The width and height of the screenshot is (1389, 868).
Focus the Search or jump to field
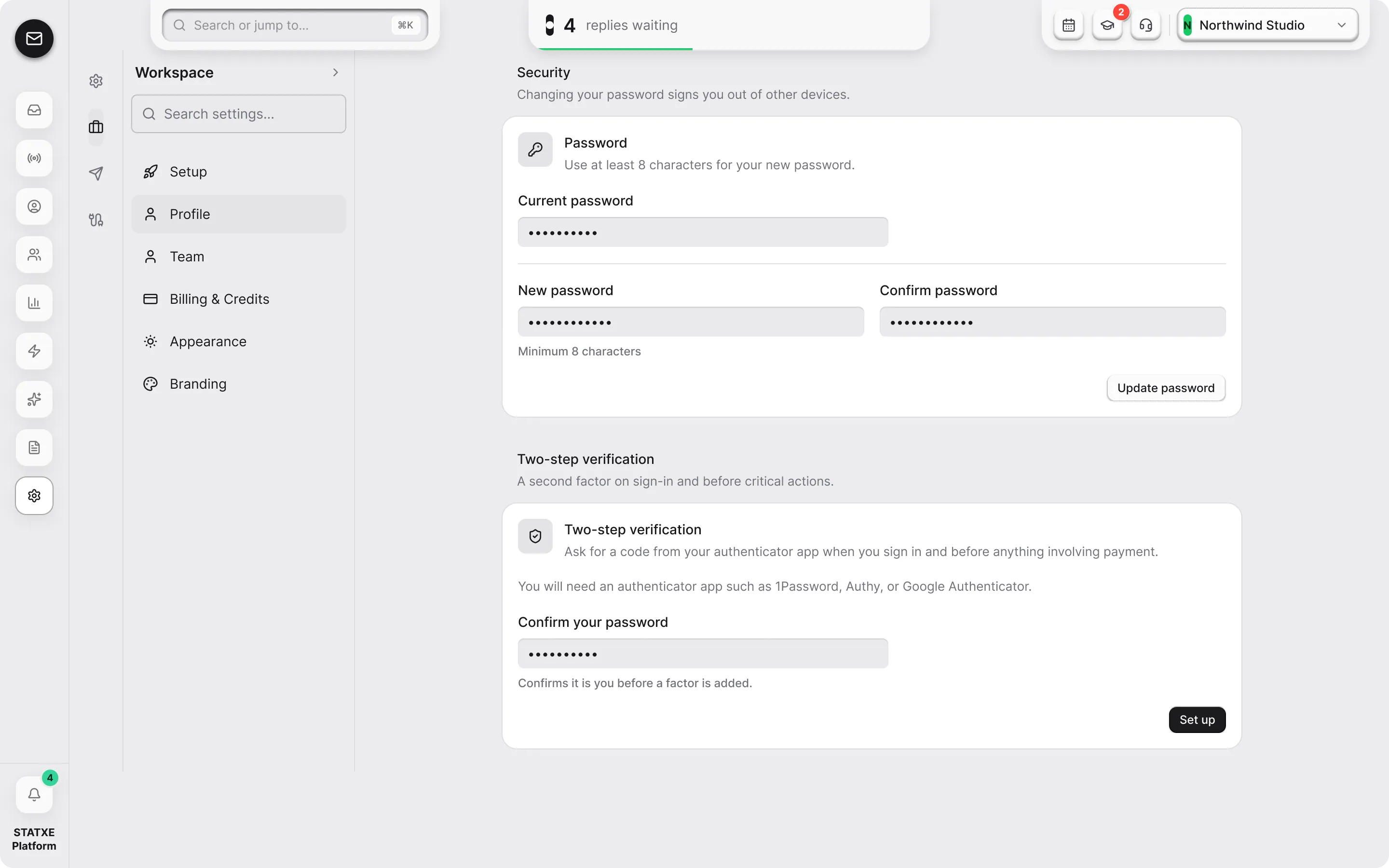pos(295,25)
